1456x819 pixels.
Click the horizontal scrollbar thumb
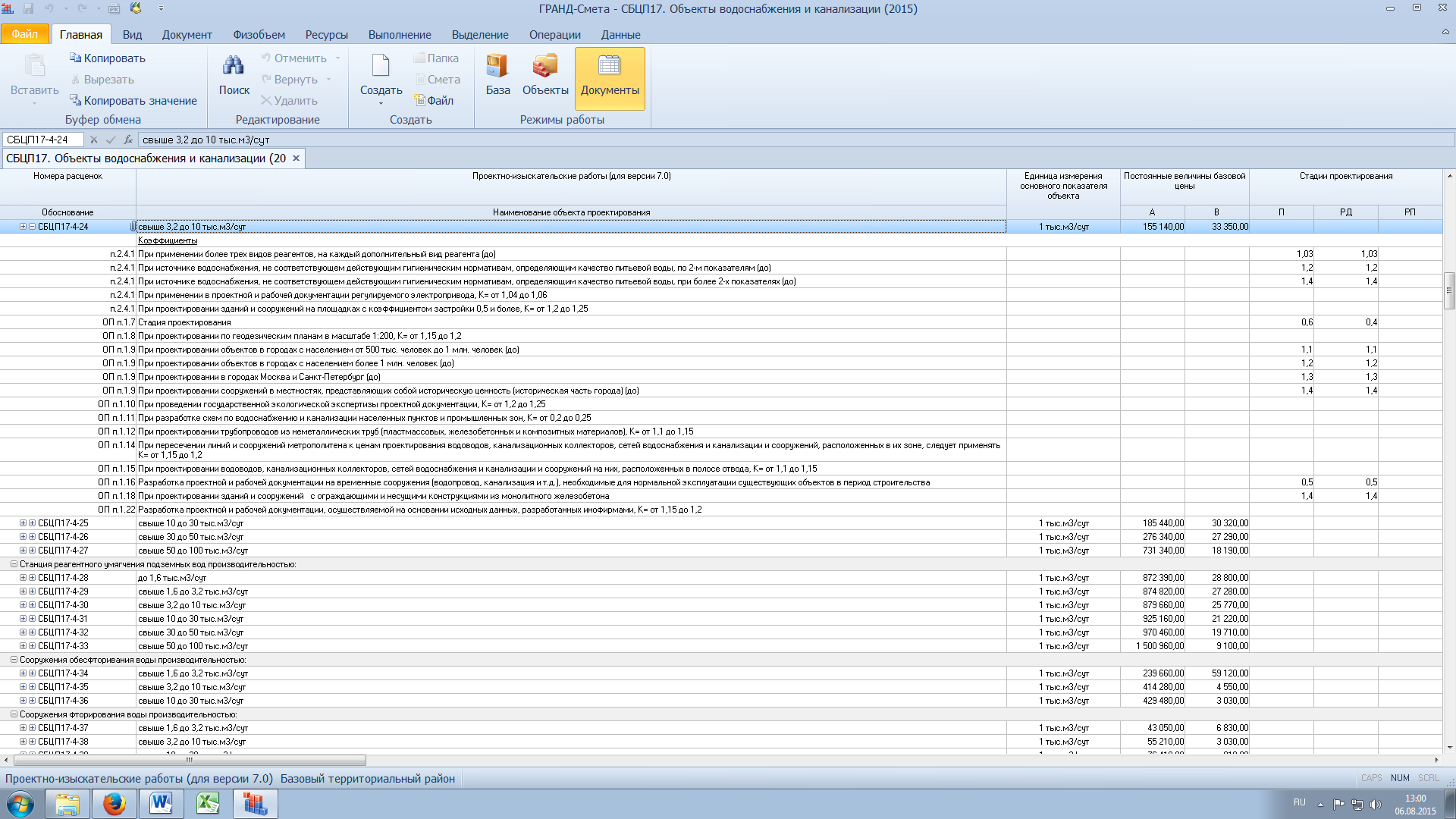tap(190, 760)
